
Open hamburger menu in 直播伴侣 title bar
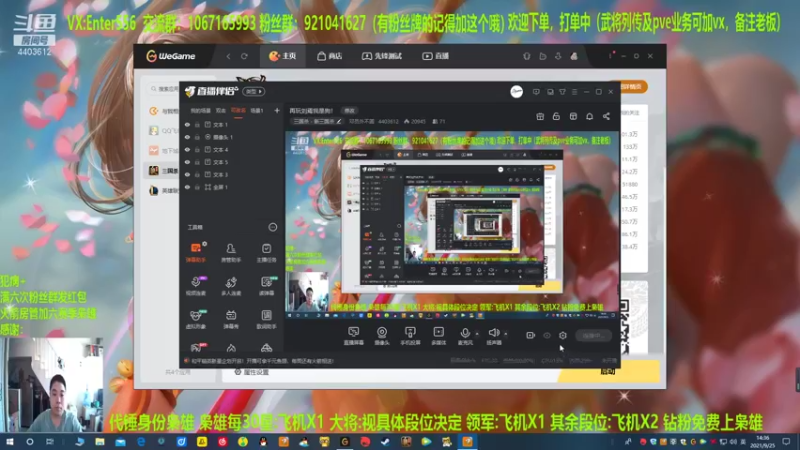click(x=574, y=92)
